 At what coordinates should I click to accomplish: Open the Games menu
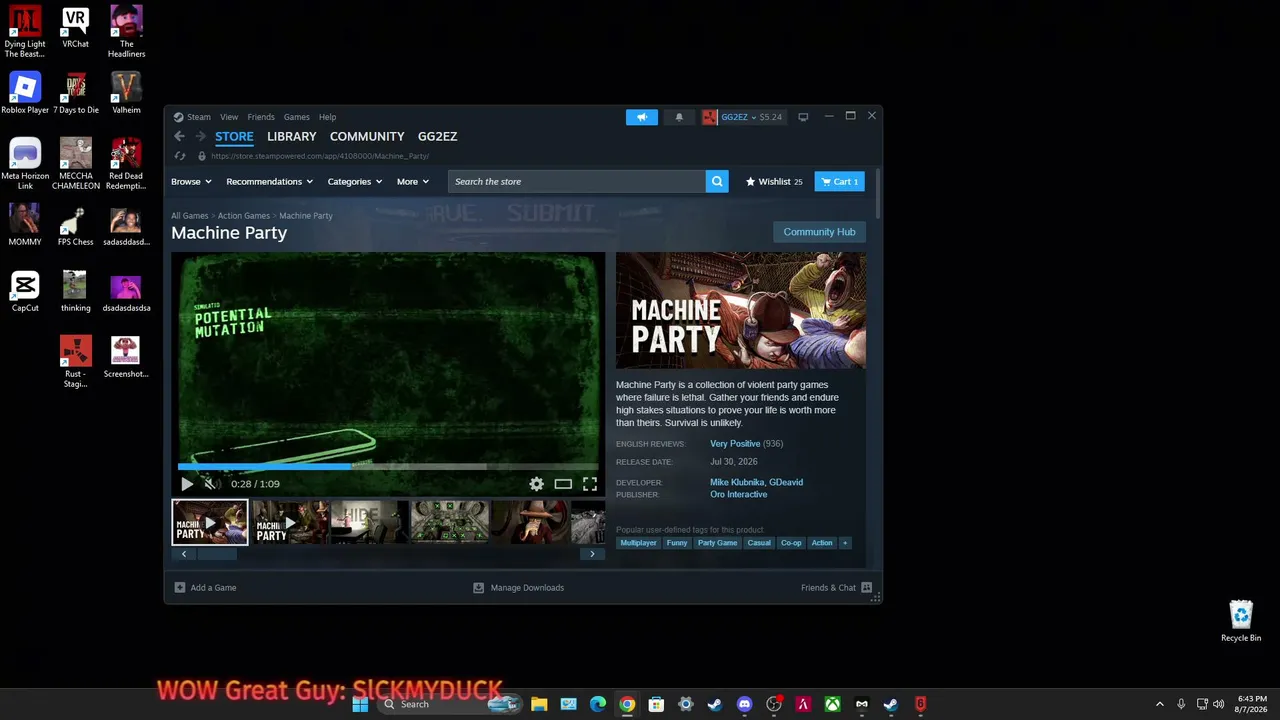click(x=297, y=117)
